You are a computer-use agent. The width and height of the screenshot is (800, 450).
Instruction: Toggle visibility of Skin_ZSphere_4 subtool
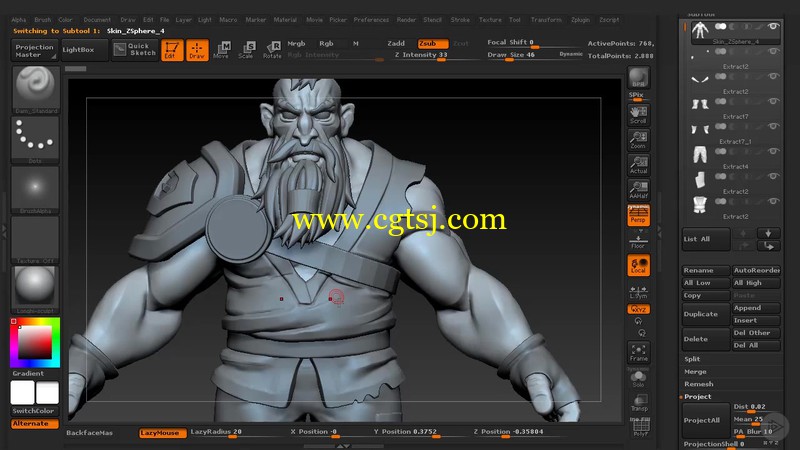773,26
